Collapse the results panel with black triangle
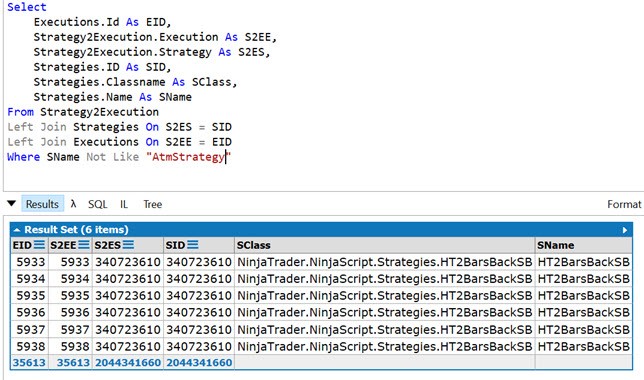This screenshot has height=380, width=644. tap(12, 203)
